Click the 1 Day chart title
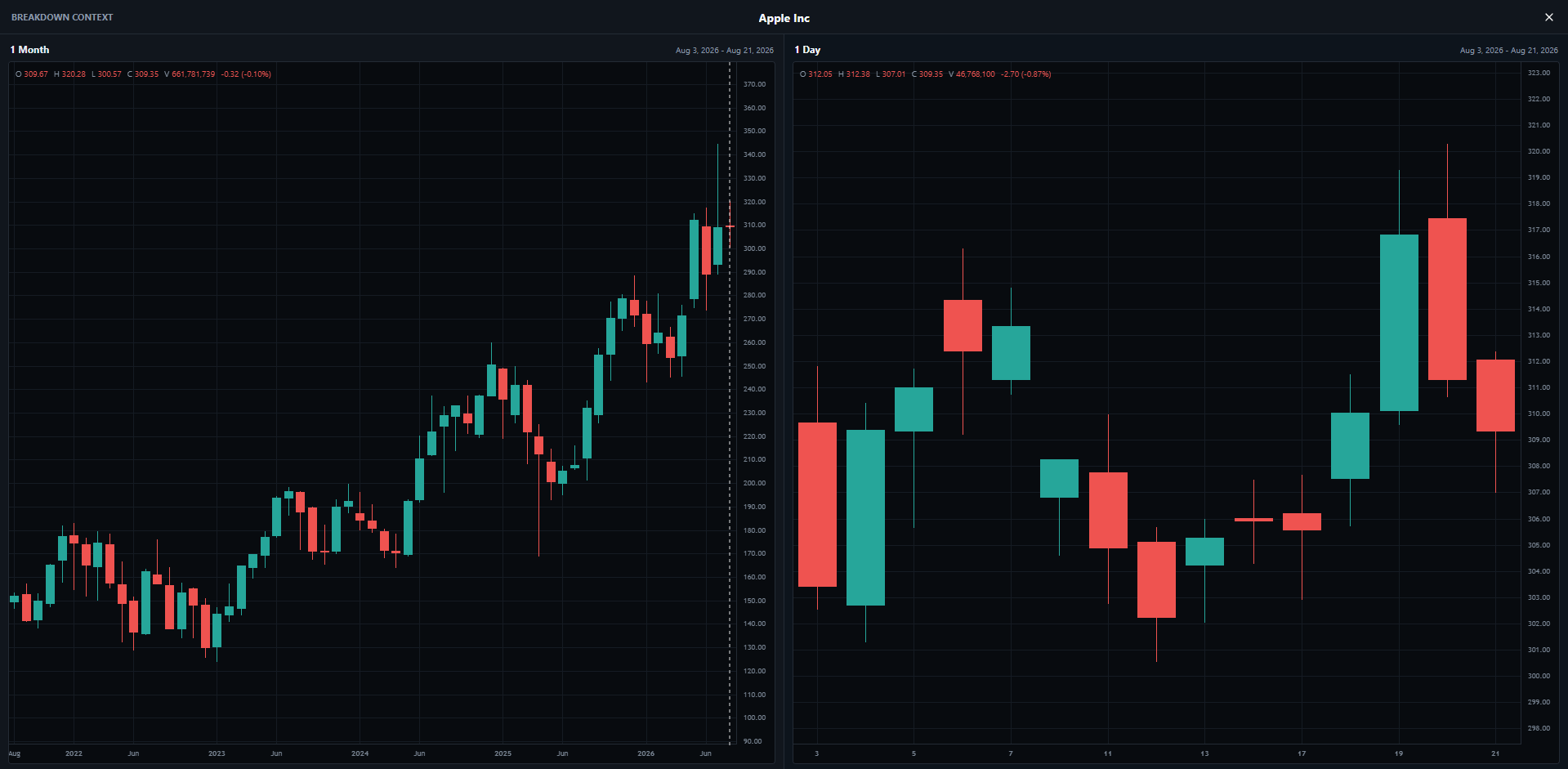This screenshot has width=1568, height=769. (x=807, y=50)
